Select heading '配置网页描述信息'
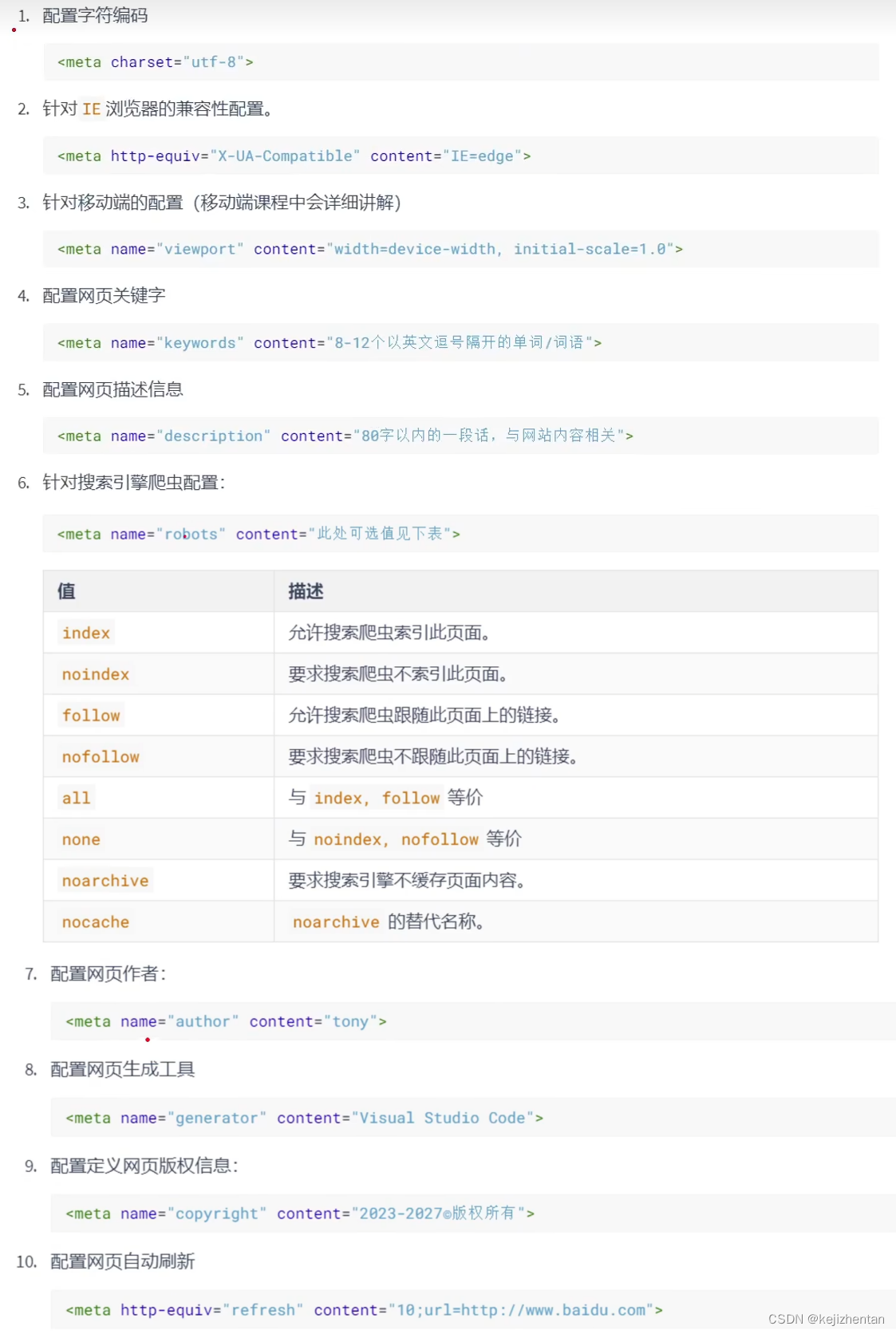 click(112, 390)
